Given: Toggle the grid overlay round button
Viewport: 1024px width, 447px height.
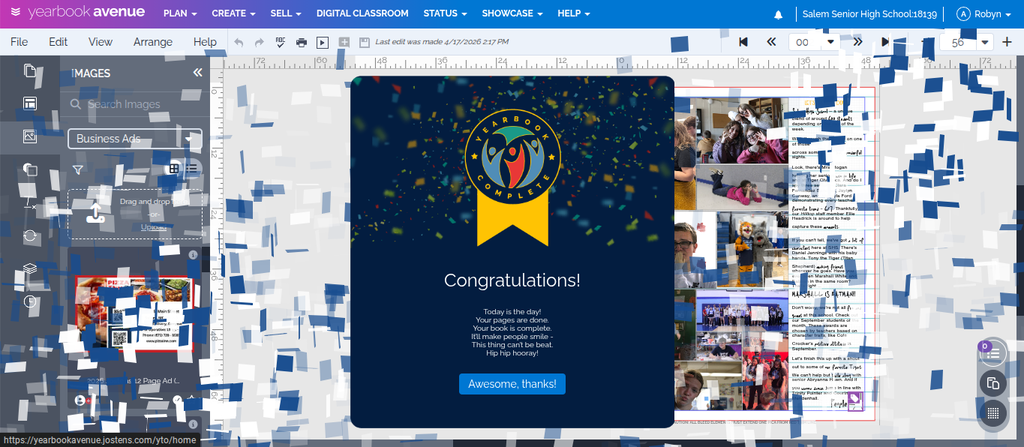Looking at the screenshot, I should pyautogui.click(x=993, y=413).
